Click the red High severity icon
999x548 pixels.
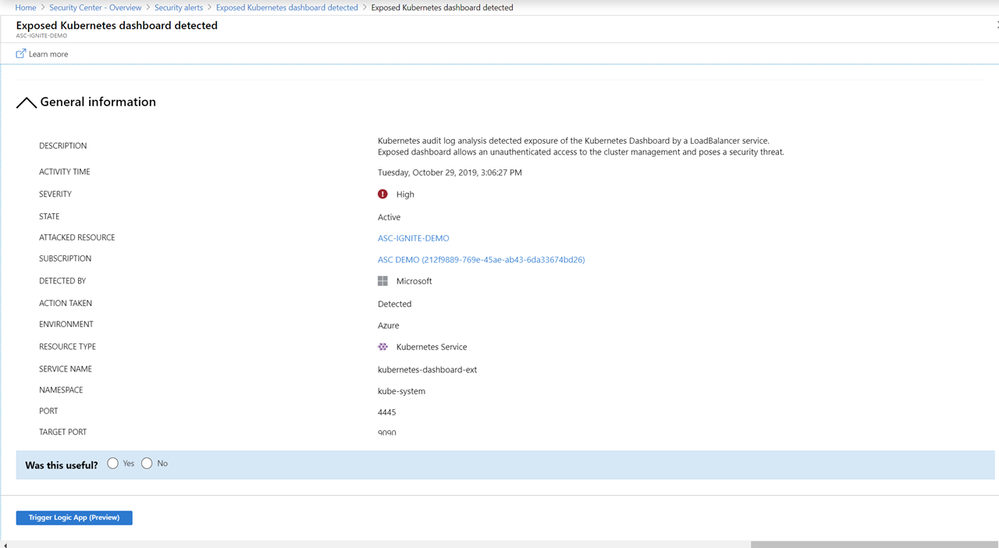tap(382, 194)
